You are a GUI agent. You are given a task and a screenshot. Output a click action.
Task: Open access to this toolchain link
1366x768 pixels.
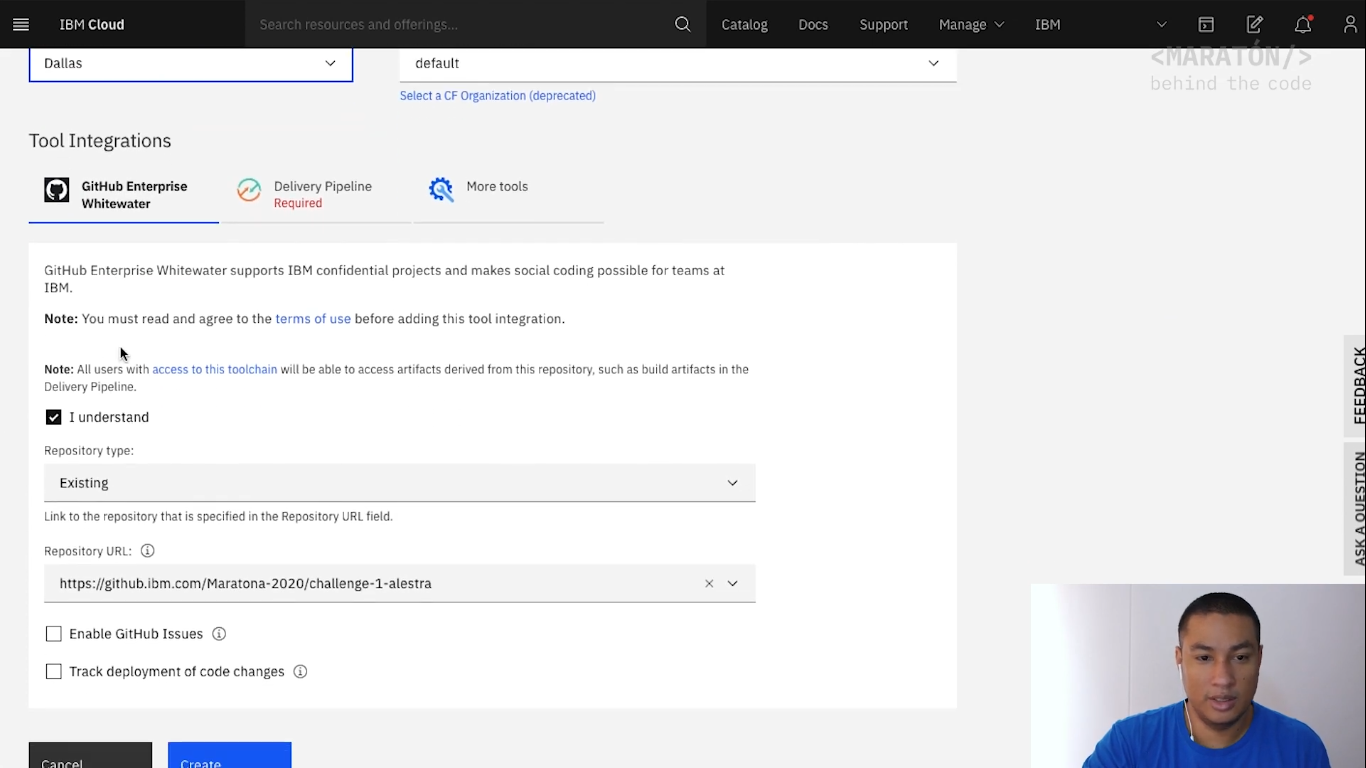tap(215, 370)
